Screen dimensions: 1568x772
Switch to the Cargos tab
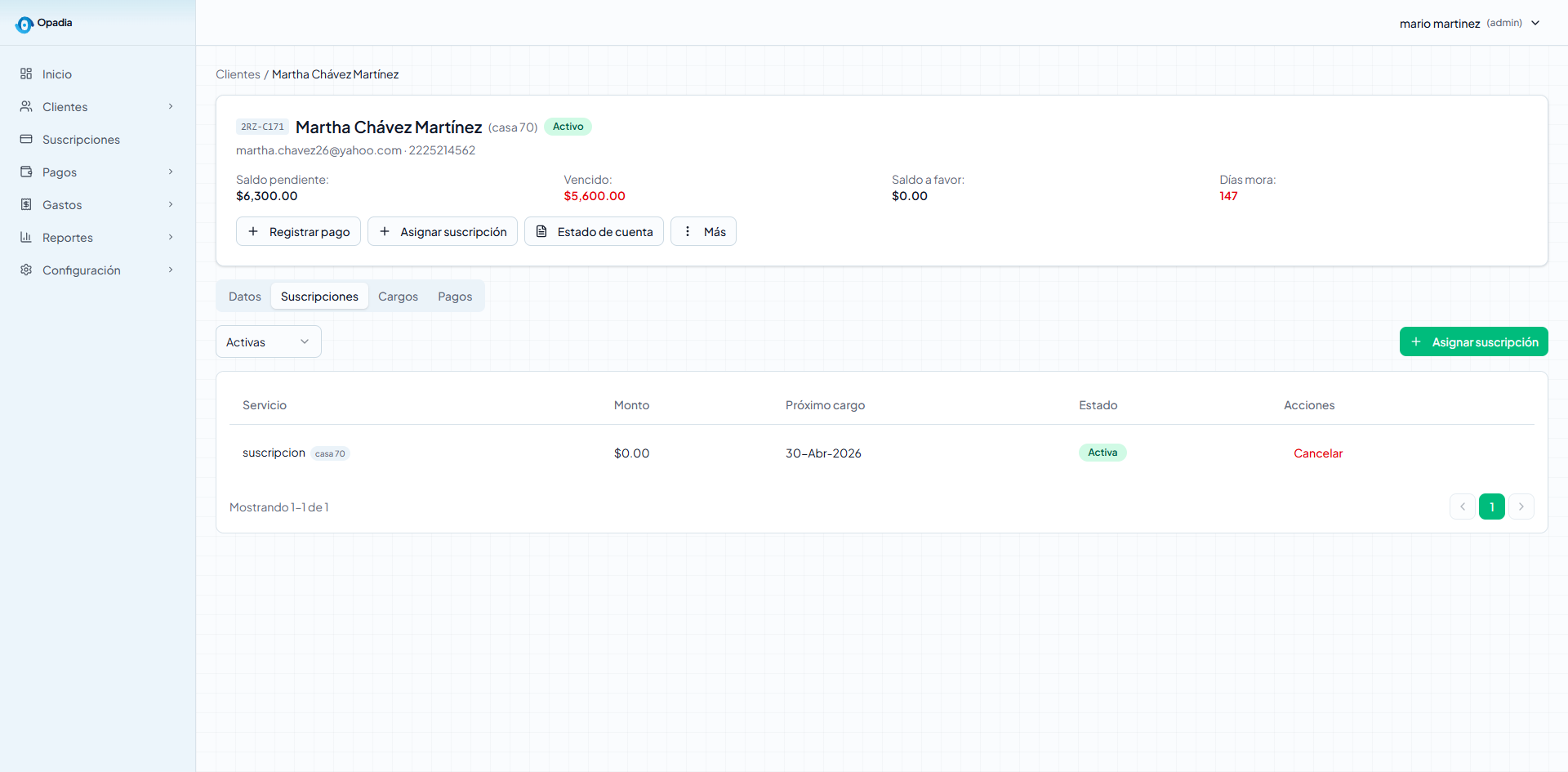(398, 296)
